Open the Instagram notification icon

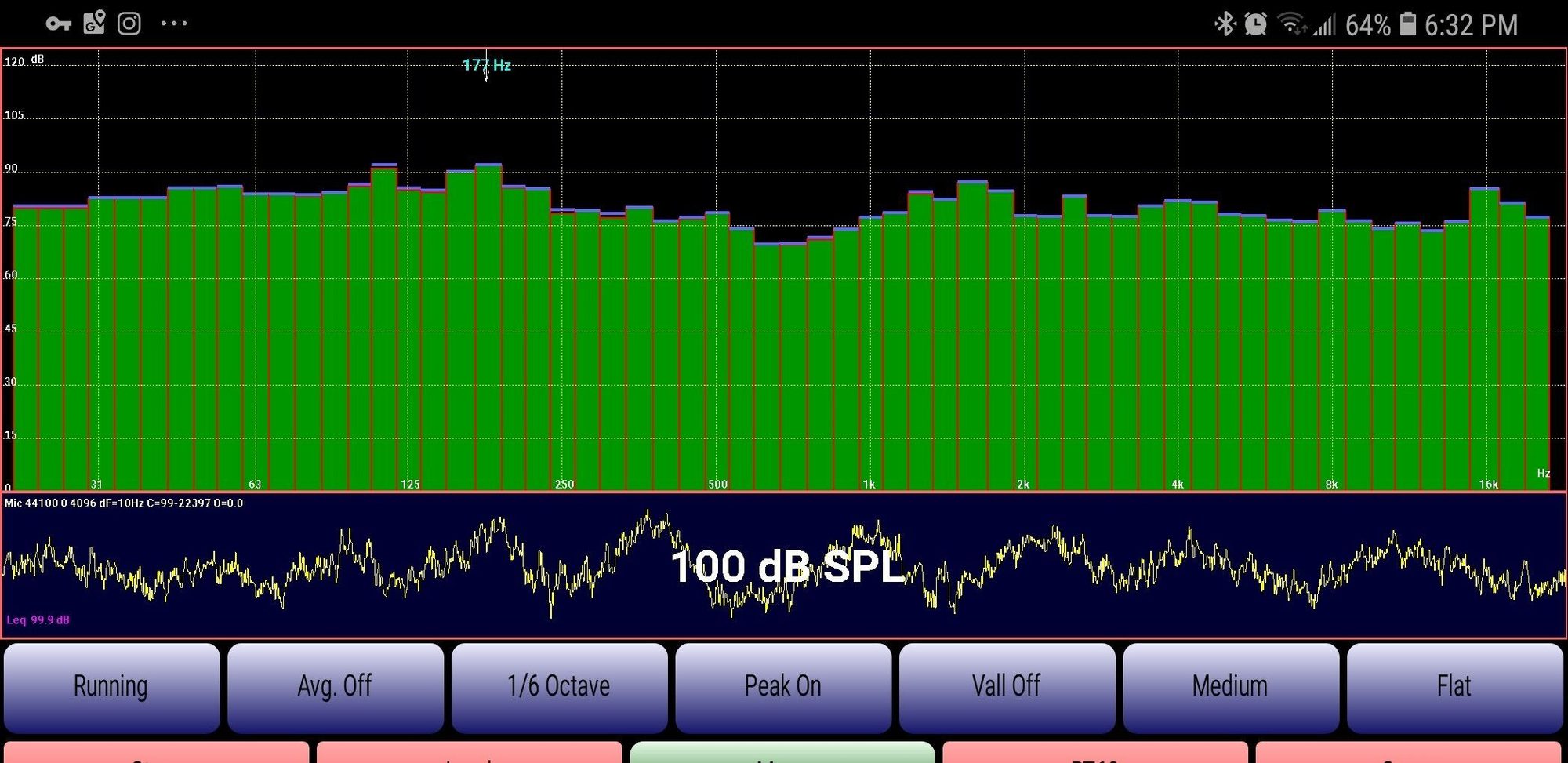tap(129, 24)
